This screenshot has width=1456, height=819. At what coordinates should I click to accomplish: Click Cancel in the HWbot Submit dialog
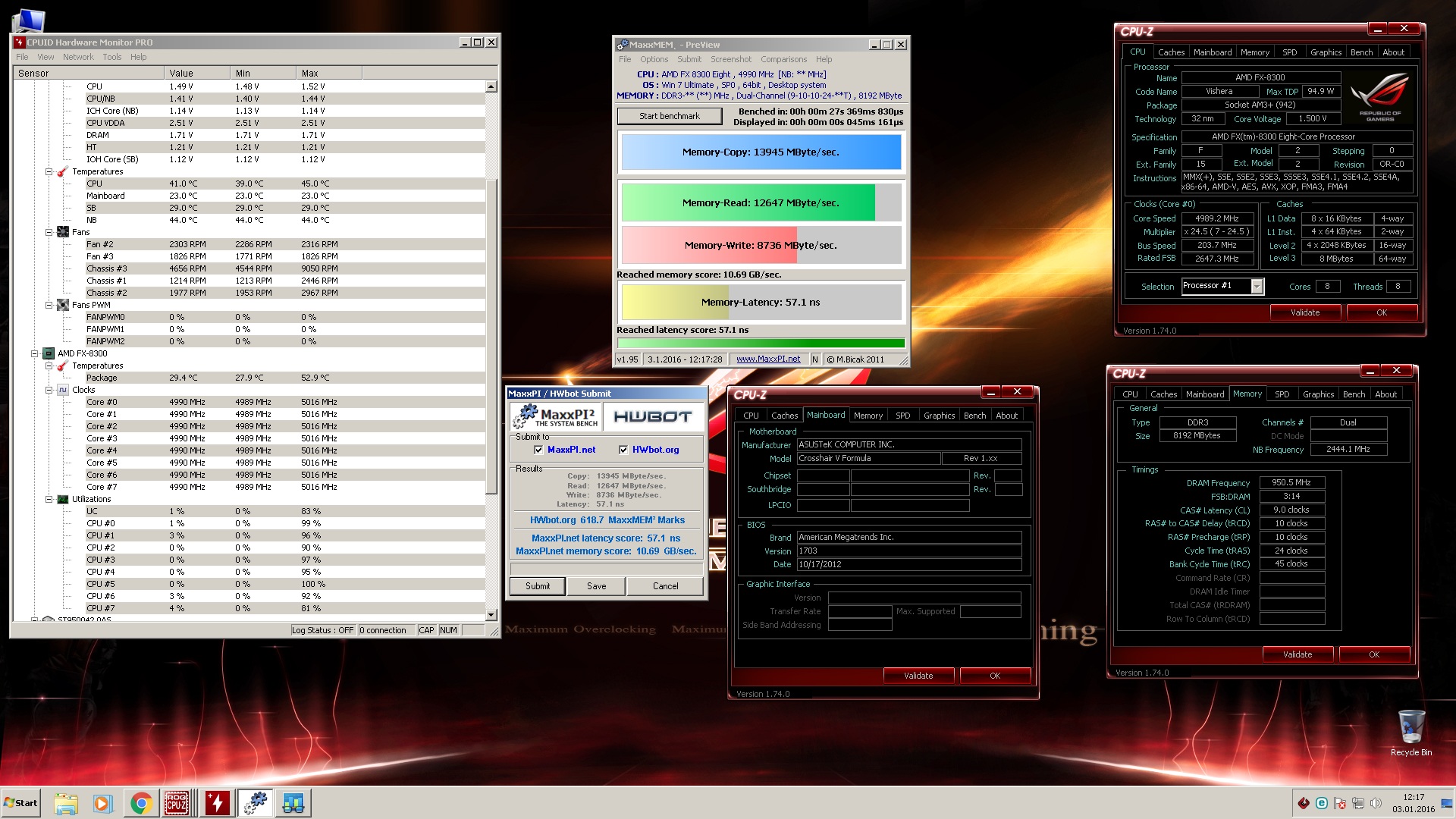pyautogui.click(x=666, y=586)
